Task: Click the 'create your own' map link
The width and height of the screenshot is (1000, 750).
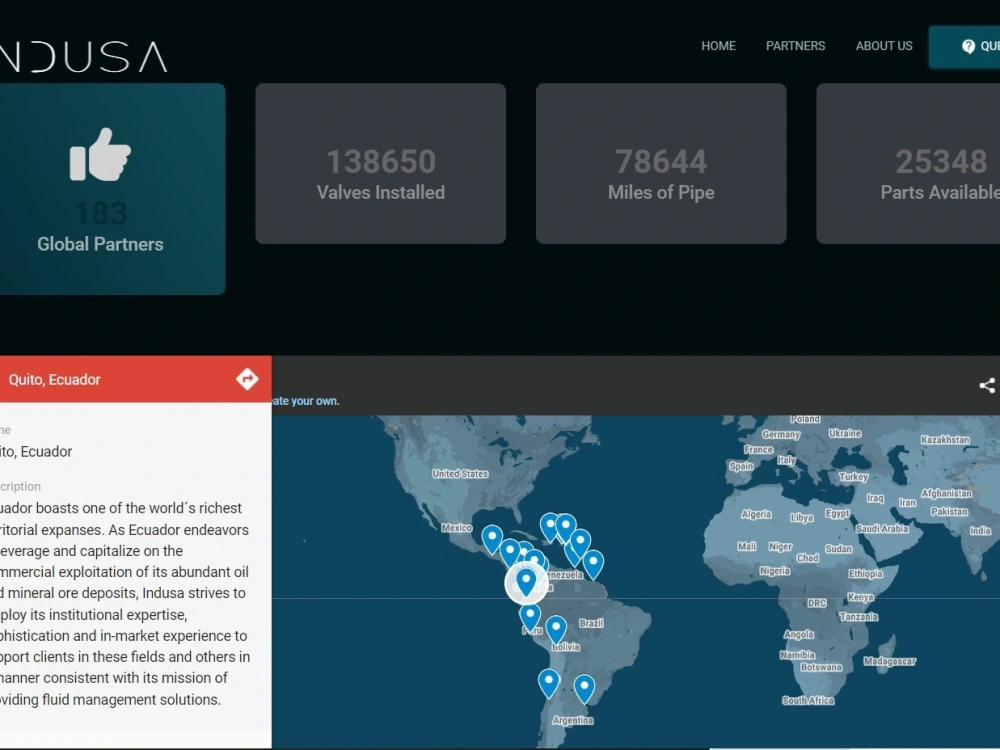Action: coord(305,401)
